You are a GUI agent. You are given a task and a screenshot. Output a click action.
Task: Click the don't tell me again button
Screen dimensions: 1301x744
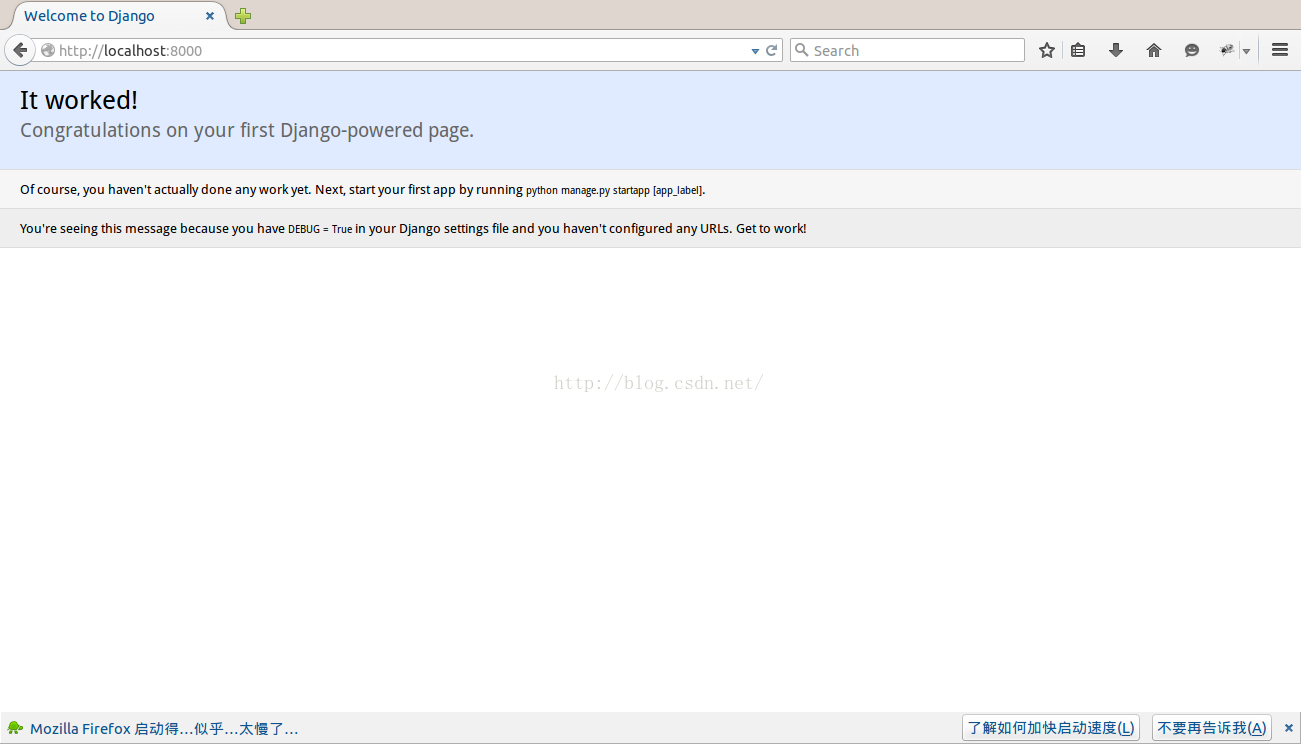click(x=1212, y=728)
